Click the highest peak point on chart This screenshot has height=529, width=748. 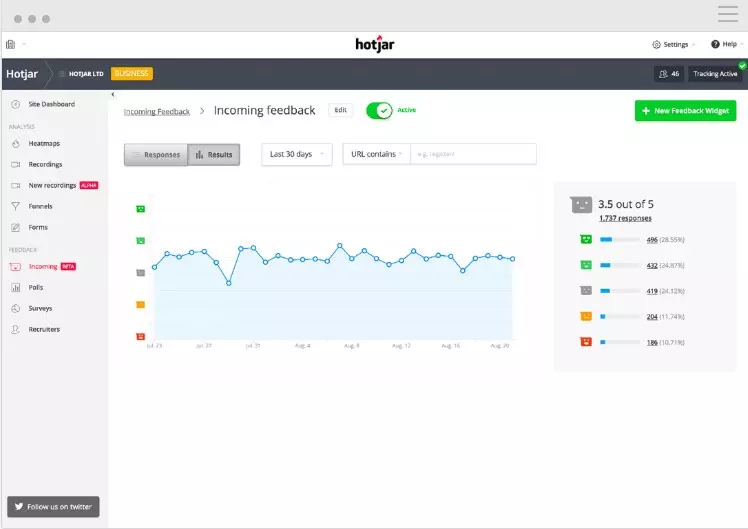click(x=340, y=246)
